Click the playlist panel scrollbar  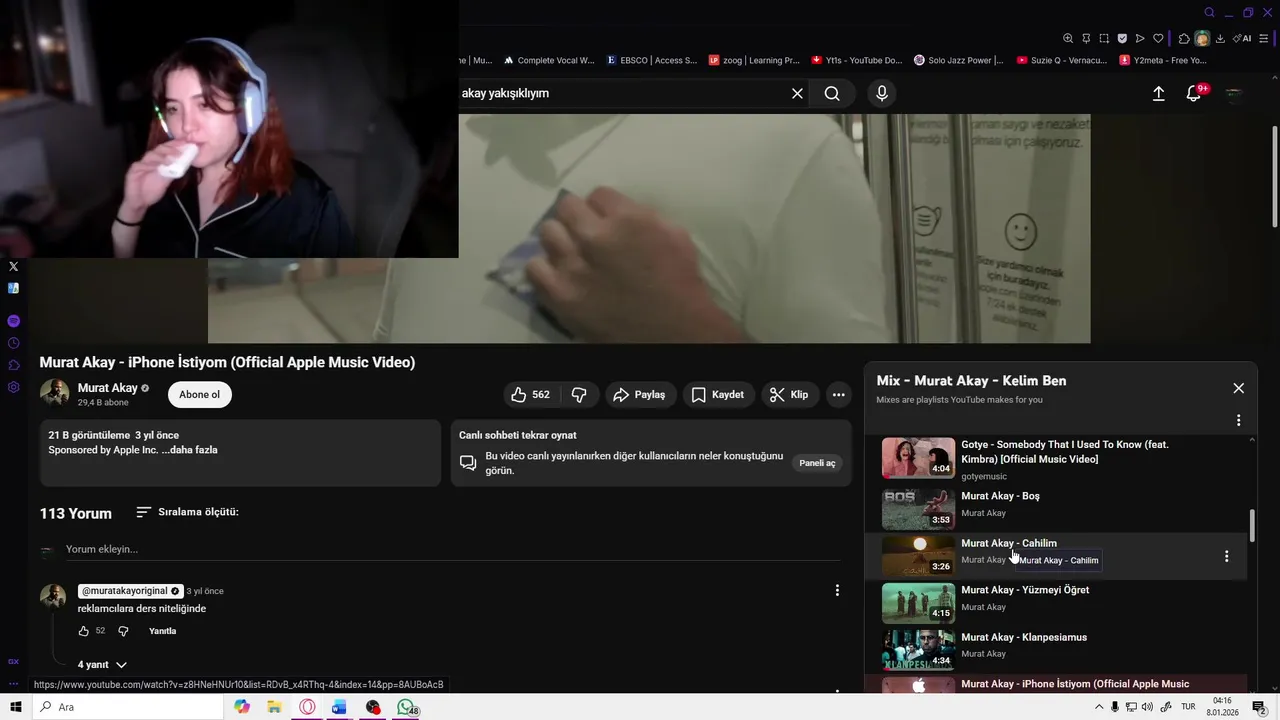coord(1251,525)
